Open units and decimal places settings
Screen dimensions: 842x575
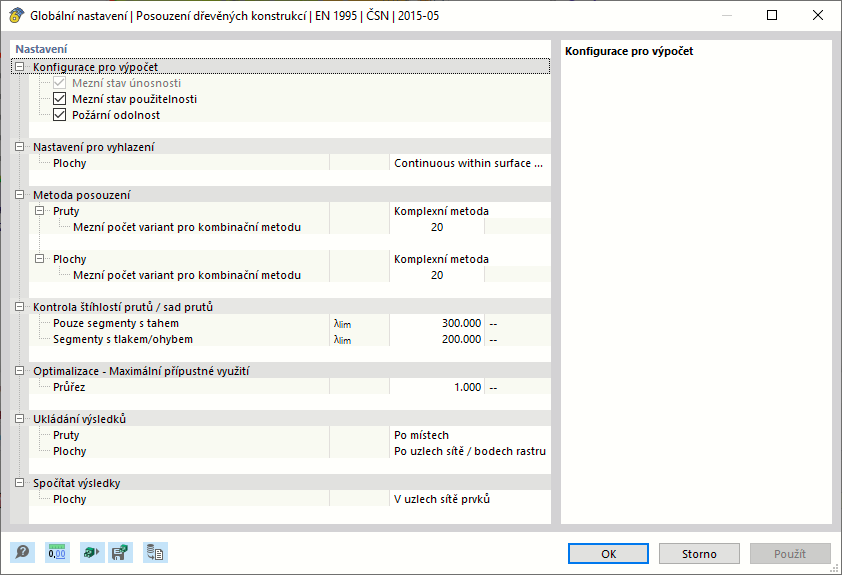pyautogui.click(x=57, y=551)
